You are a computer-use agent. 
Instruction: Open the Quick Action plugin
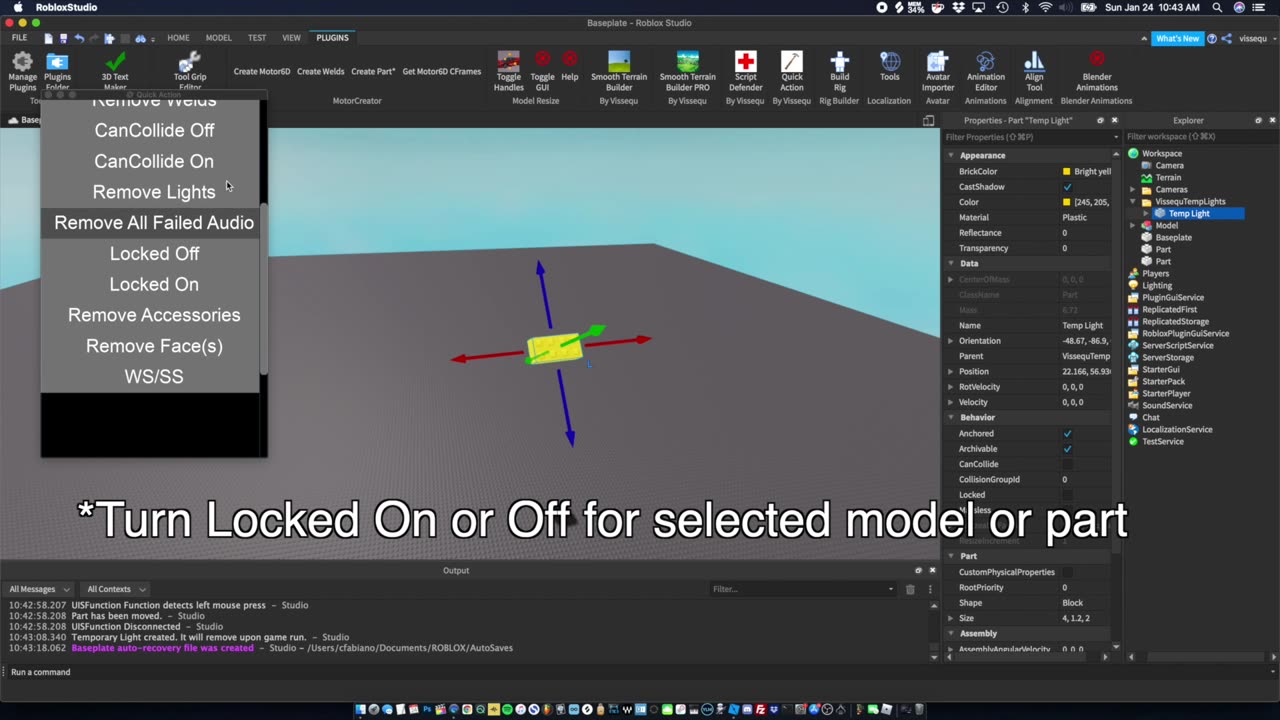click(792, 71)
